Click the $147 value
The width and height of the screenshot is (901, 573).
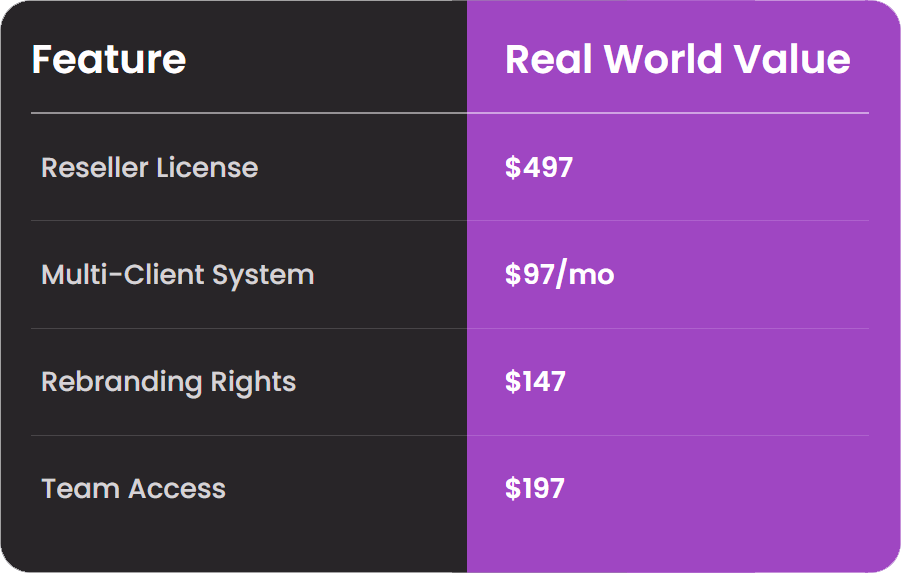coord(535,382)
